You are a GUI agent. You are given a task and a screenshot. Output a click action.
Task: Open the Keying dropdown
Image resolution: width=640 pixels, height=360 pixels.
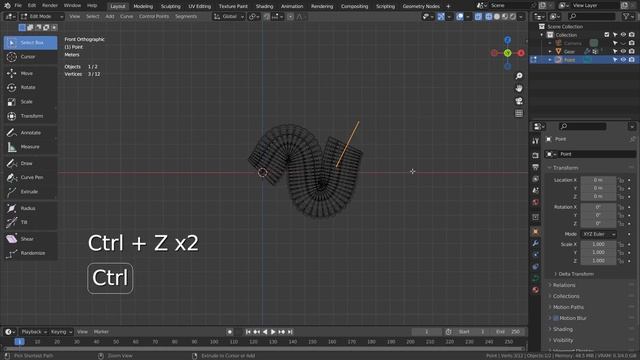tap(61, 332)
